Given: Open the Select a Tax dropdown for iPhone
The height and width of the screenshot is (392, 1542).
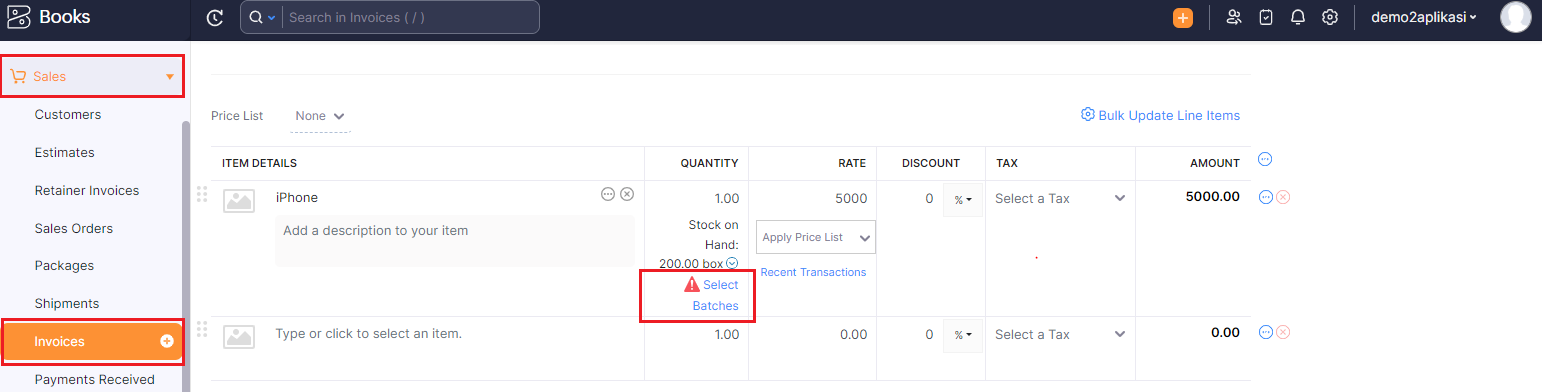Looking at the screenshot, I should (1060, 198).
